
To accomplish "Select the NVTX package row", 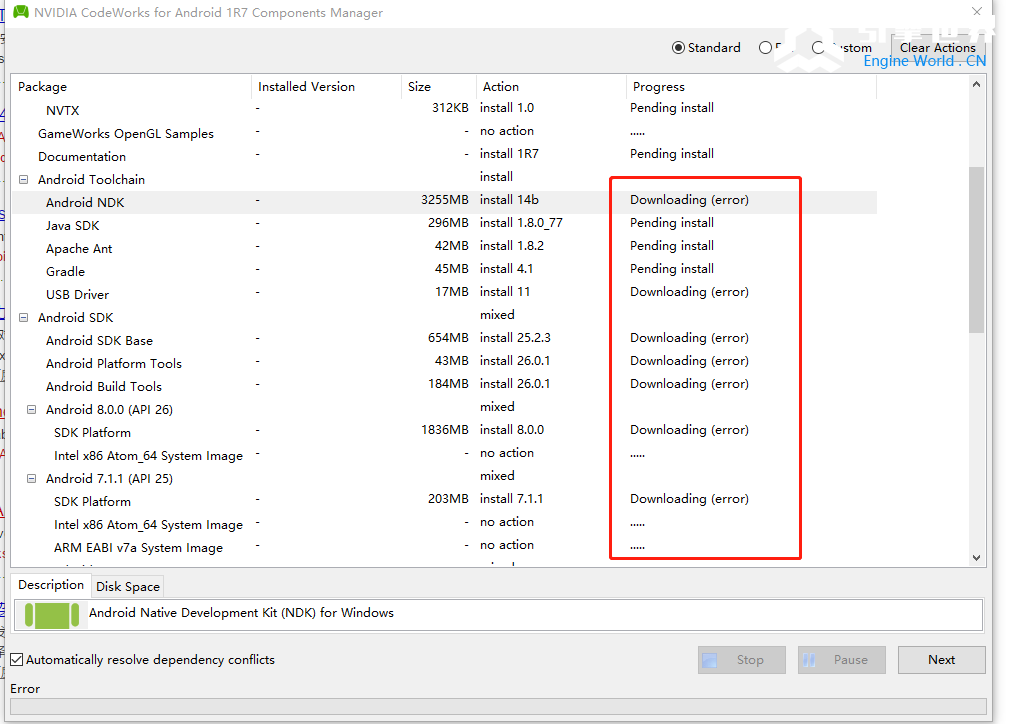I will [444, 111].
